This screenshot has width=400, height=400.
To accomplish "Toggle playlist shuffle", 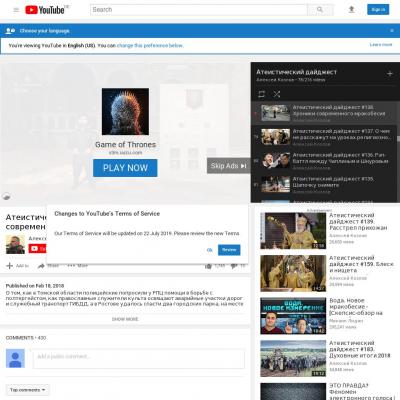I will (277, 94).
